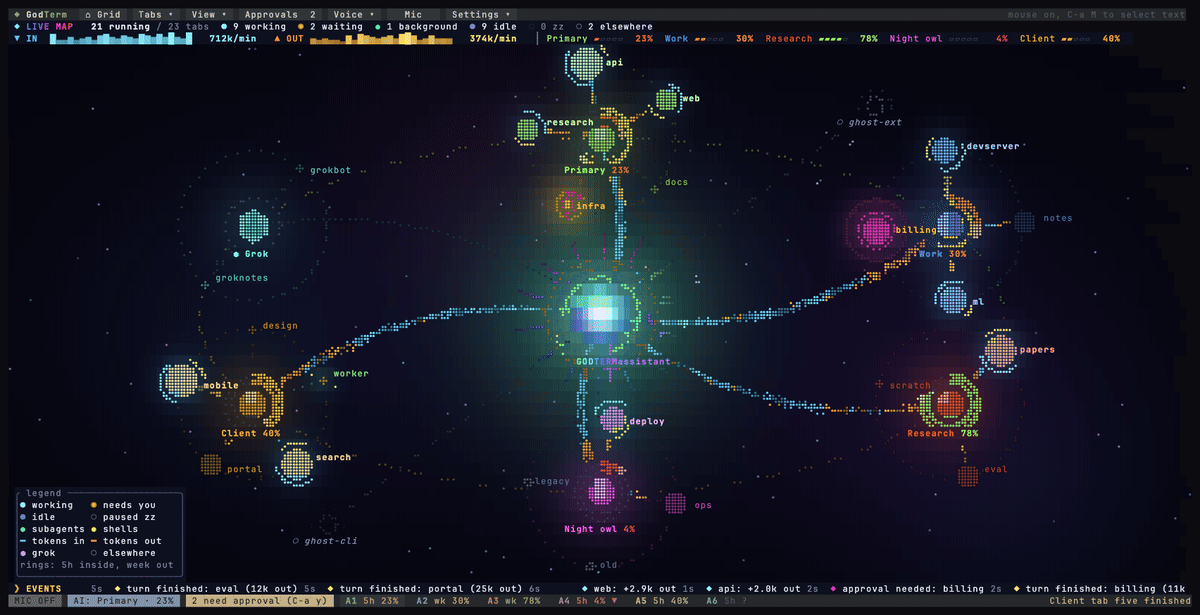Viewport: 1200px width, 615px height.
Task: Click the central GODTERM assistant core
Action: coord(601,314)
